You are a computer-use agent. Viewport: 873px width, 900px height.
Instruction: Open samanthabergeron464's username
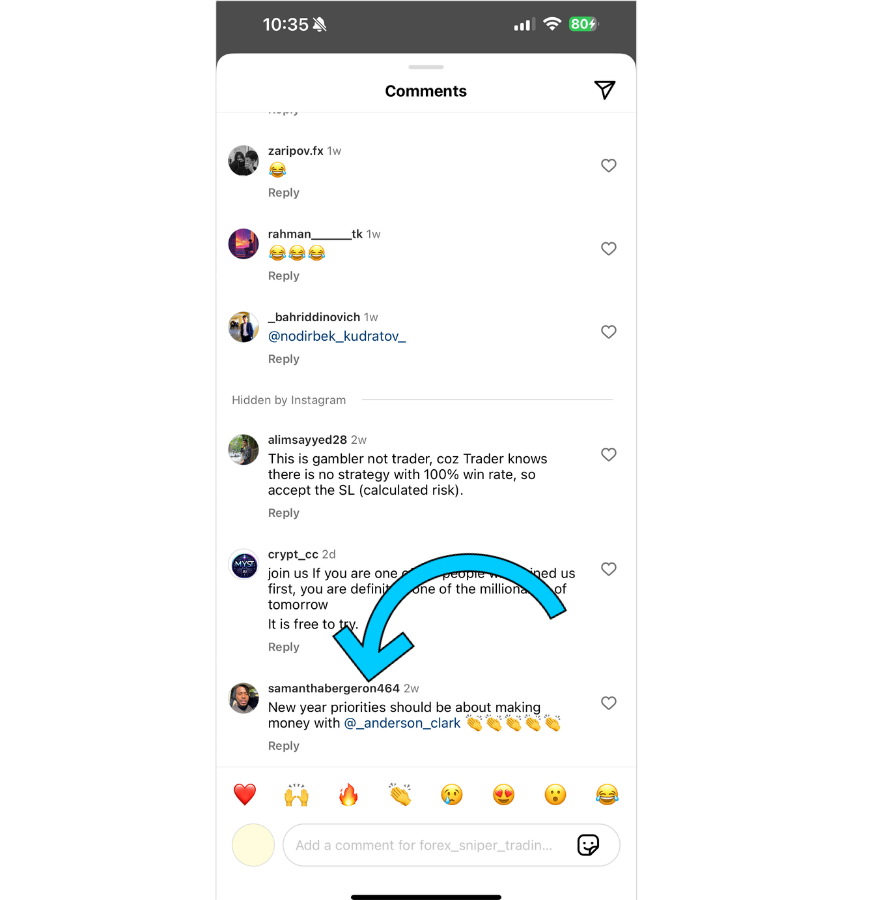tap(333, 688)
